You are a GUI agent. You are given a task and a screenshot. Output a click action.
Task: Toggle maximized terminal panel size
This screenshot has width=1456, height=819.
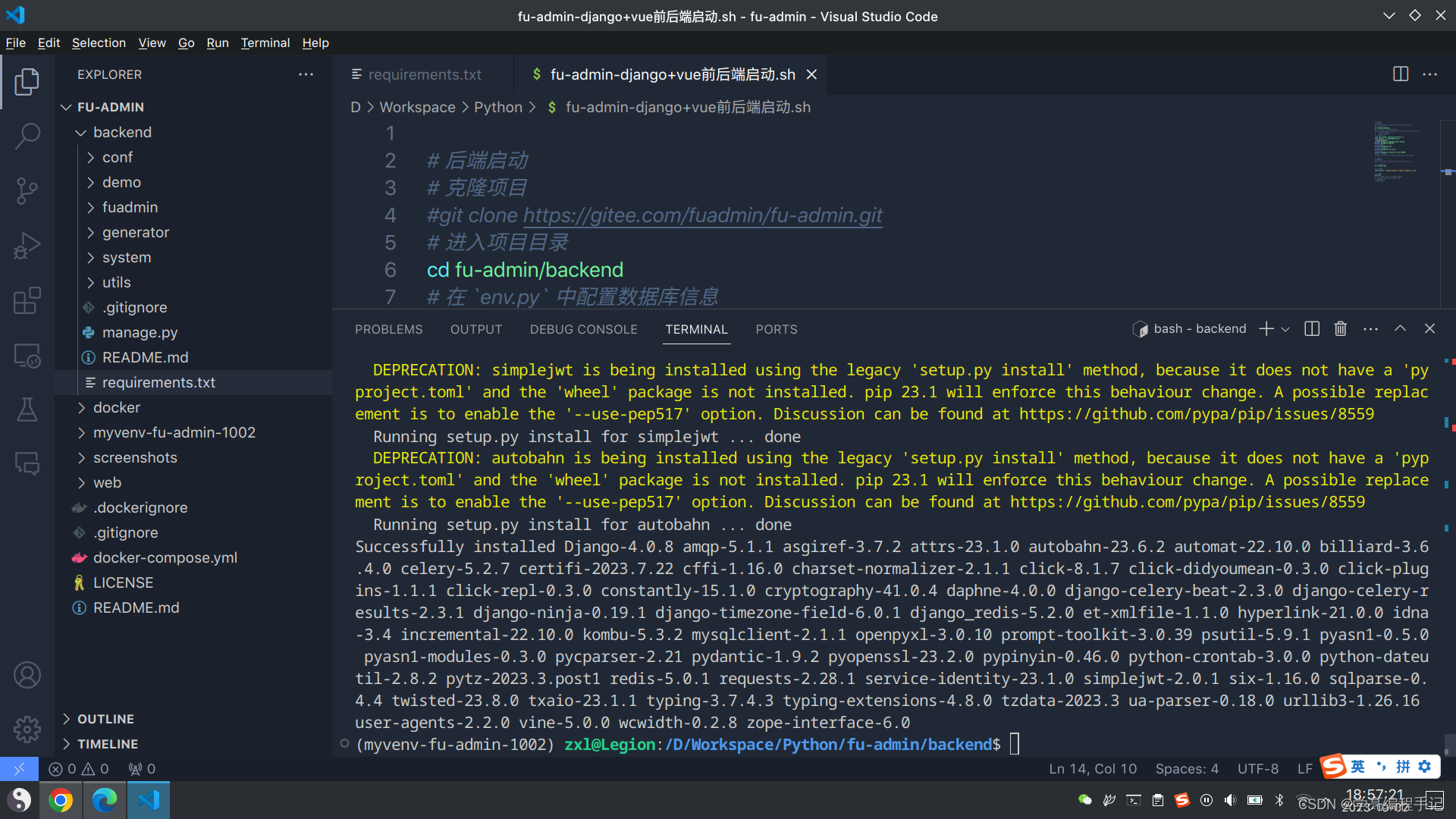(x=1400, y=329)
